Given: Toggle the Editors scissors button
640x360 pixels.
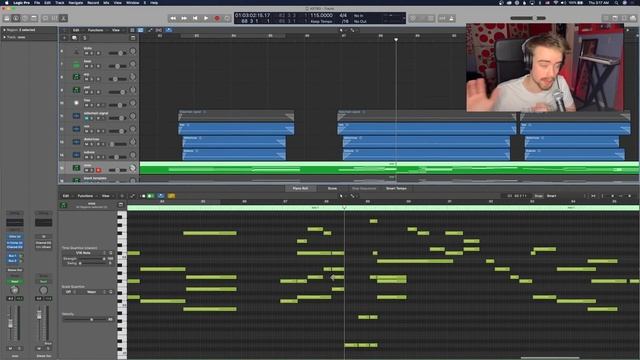Looking at the screenshot, I should coord(63,18).
